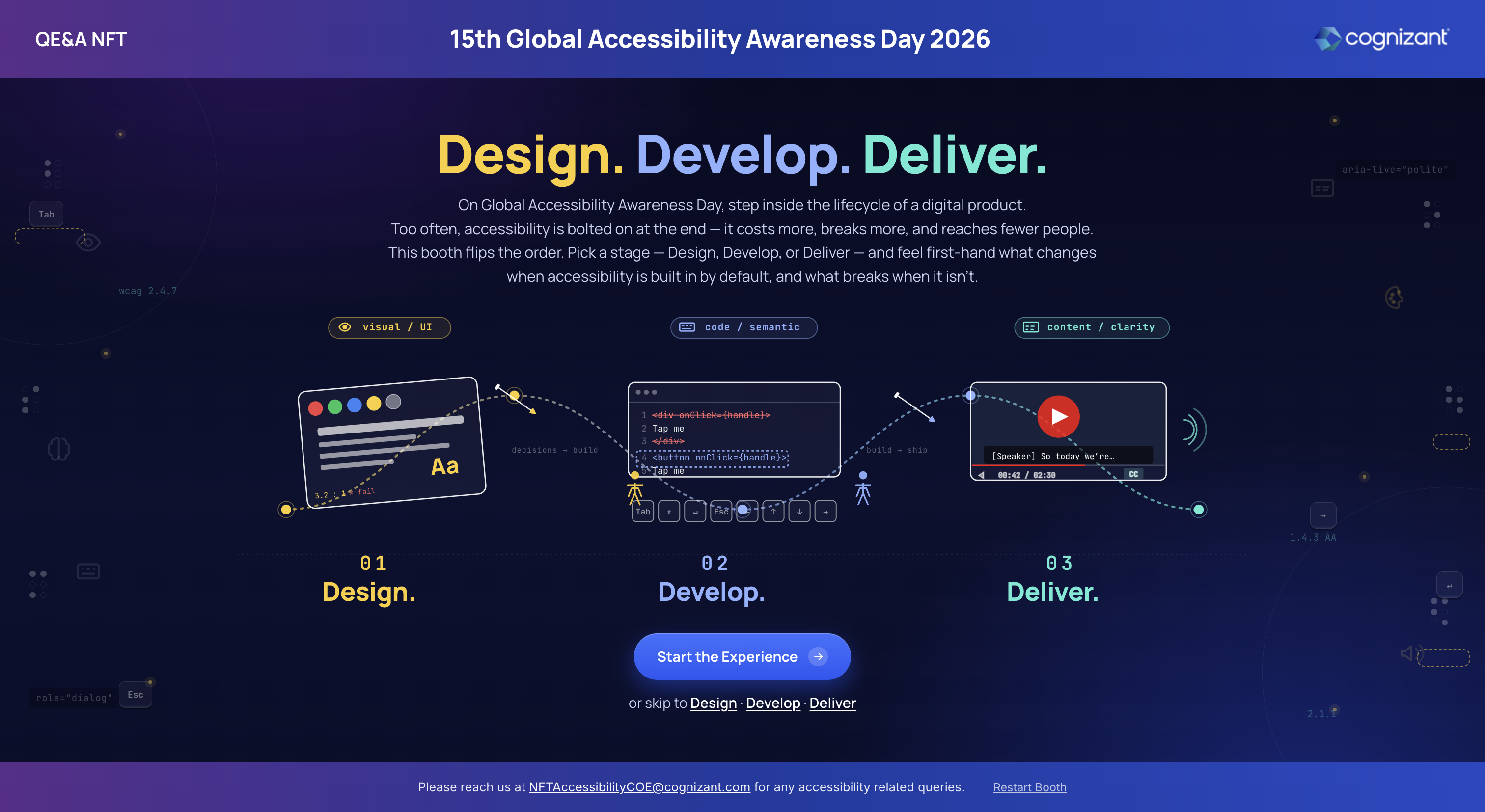Click the video progress bar at 00:42

(x=1068, y=465)
